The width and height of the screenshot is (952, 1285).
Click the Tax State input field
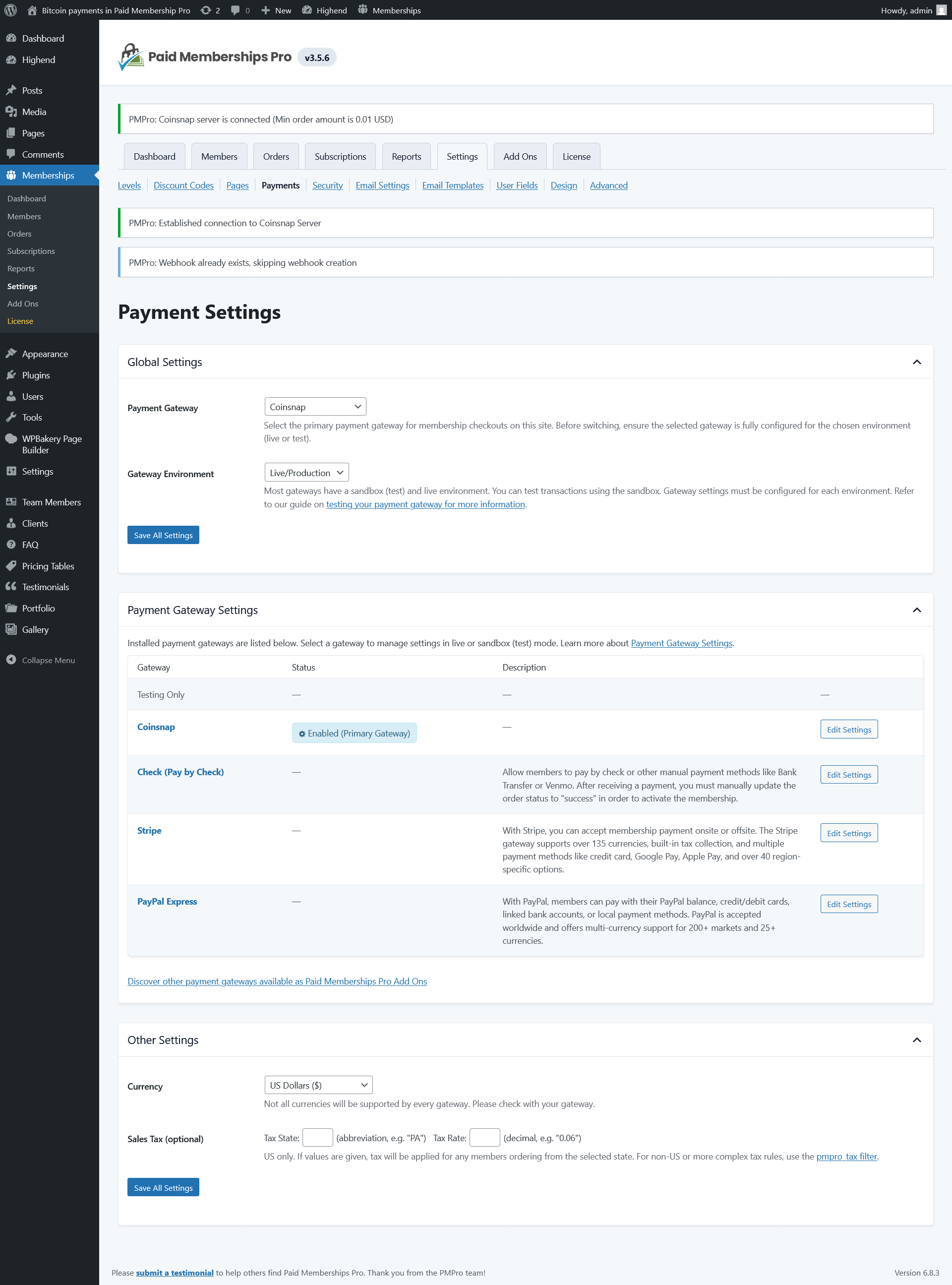click(x=317, y=1138)
